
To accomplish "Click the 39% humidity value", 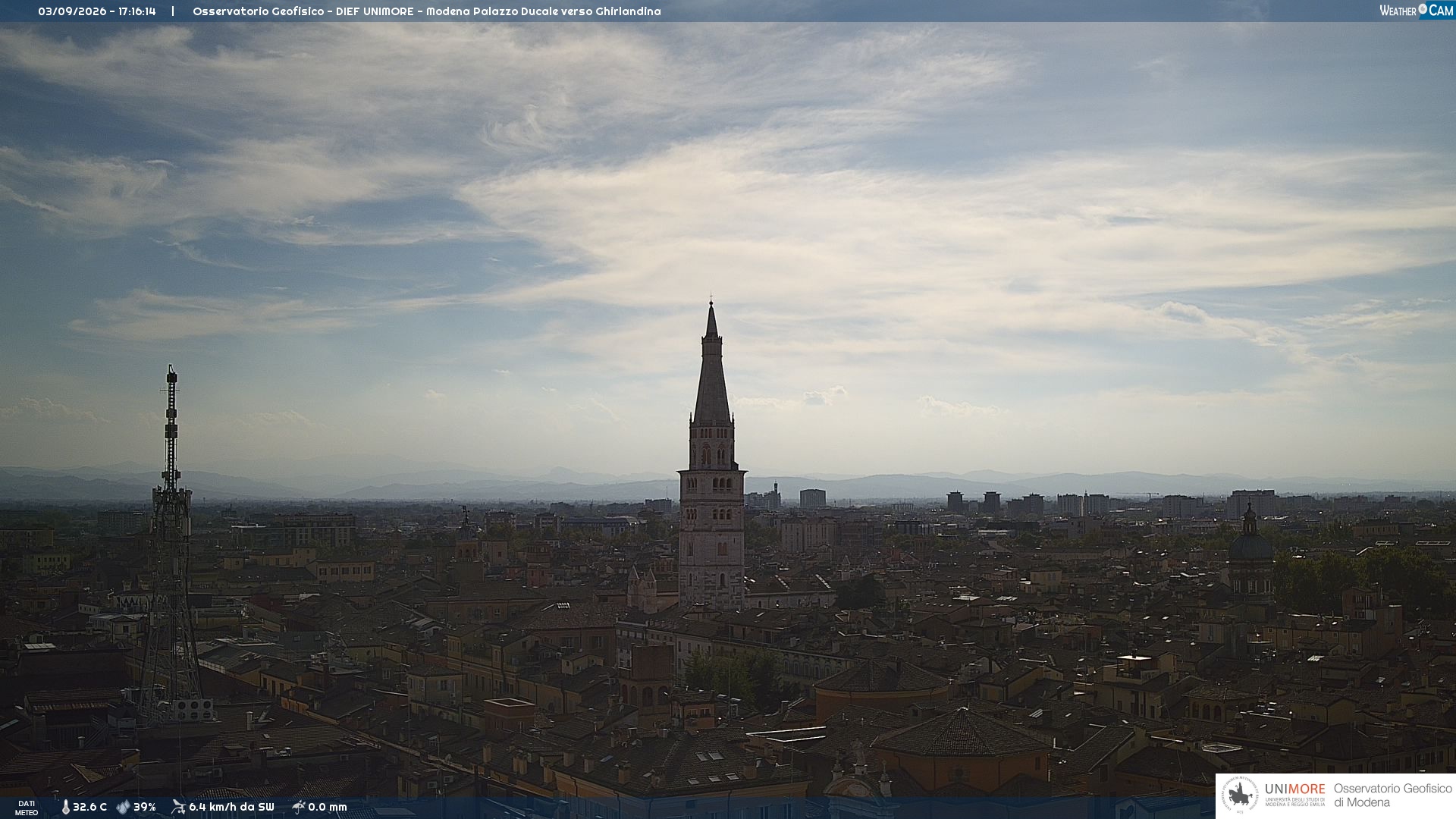I will point(145,807).
